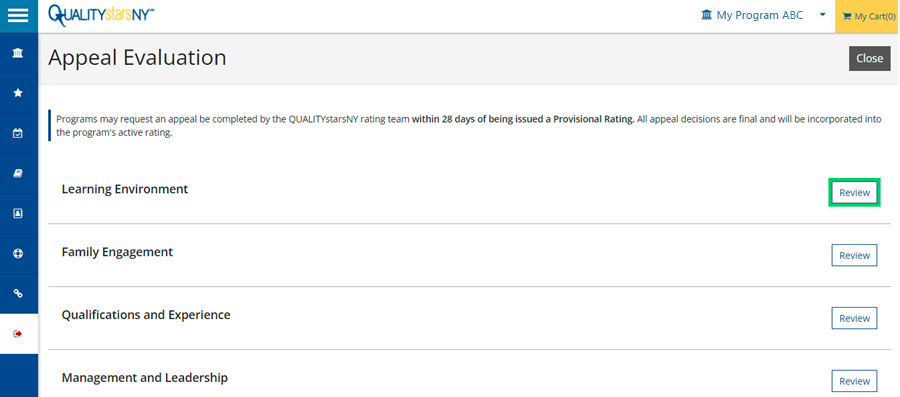Review Qualifications and Experience section
The width and height of the screenshot is (900, 397).
854,318
